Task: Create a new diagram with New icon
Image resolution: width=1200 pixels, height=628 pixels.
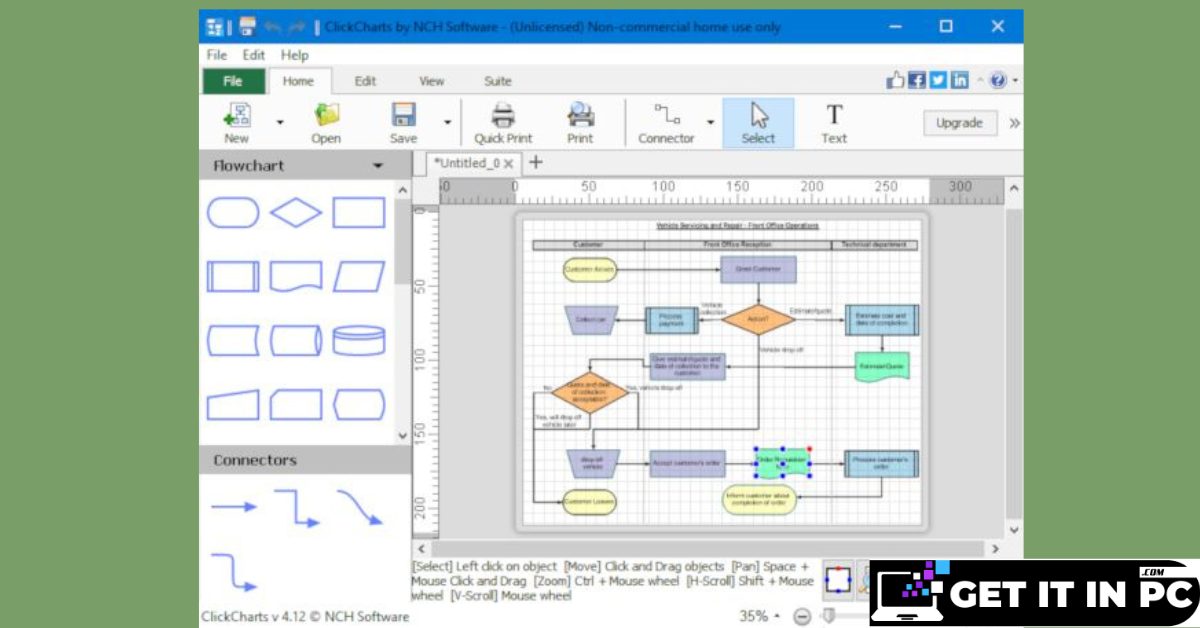Action: coord(237,123)
